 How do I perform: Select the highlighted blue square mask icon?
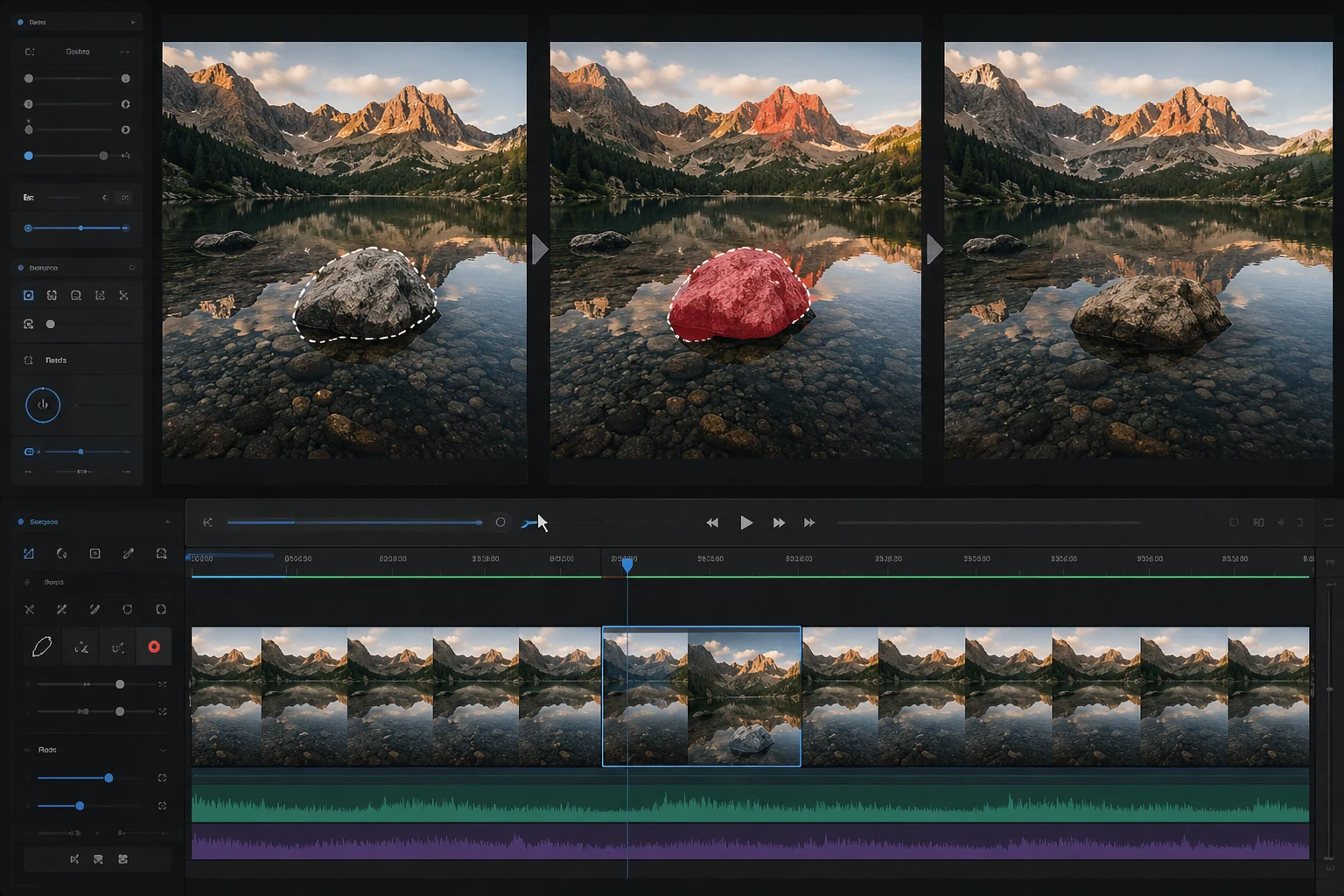pos(28,296)
